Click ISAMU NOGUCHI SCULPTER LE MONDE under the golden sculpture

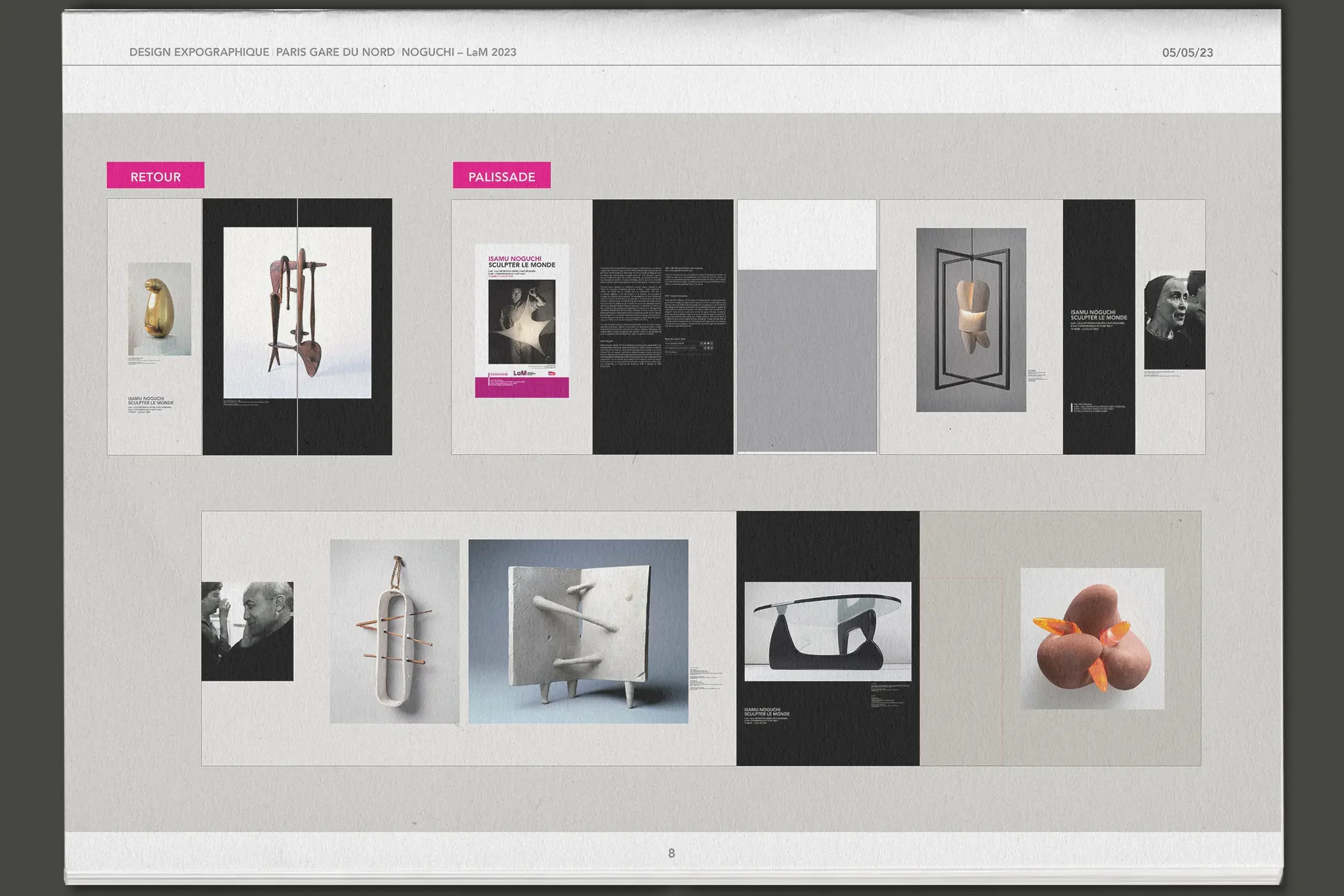(150, 401)
